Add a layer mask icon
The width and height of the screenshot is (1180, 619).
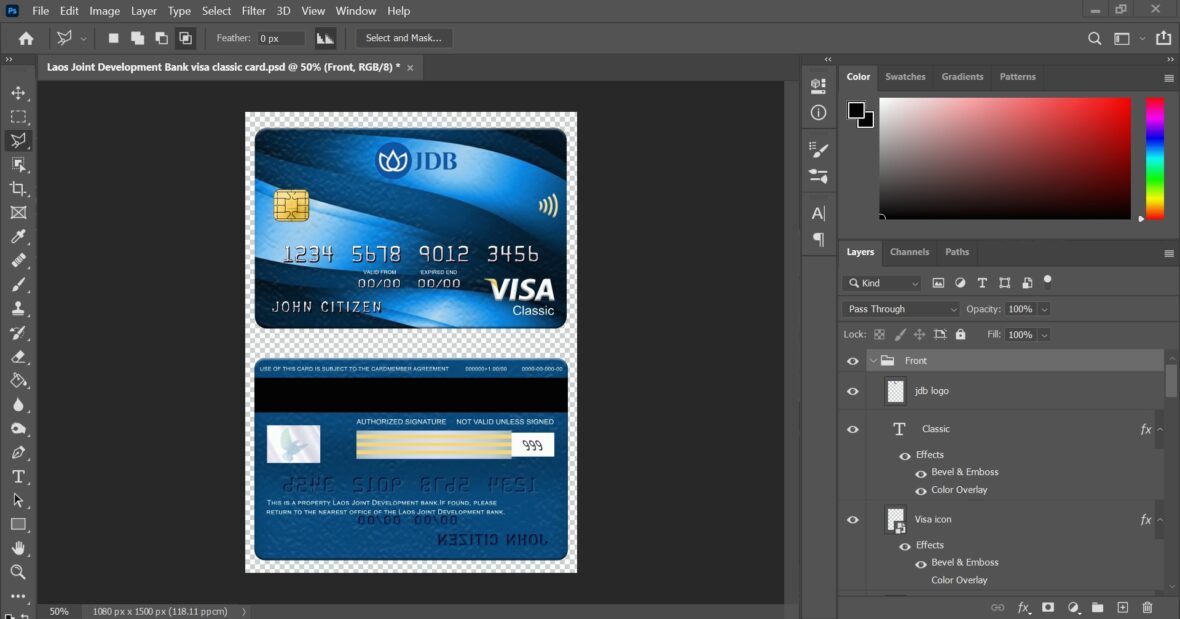click(1048, 607)
